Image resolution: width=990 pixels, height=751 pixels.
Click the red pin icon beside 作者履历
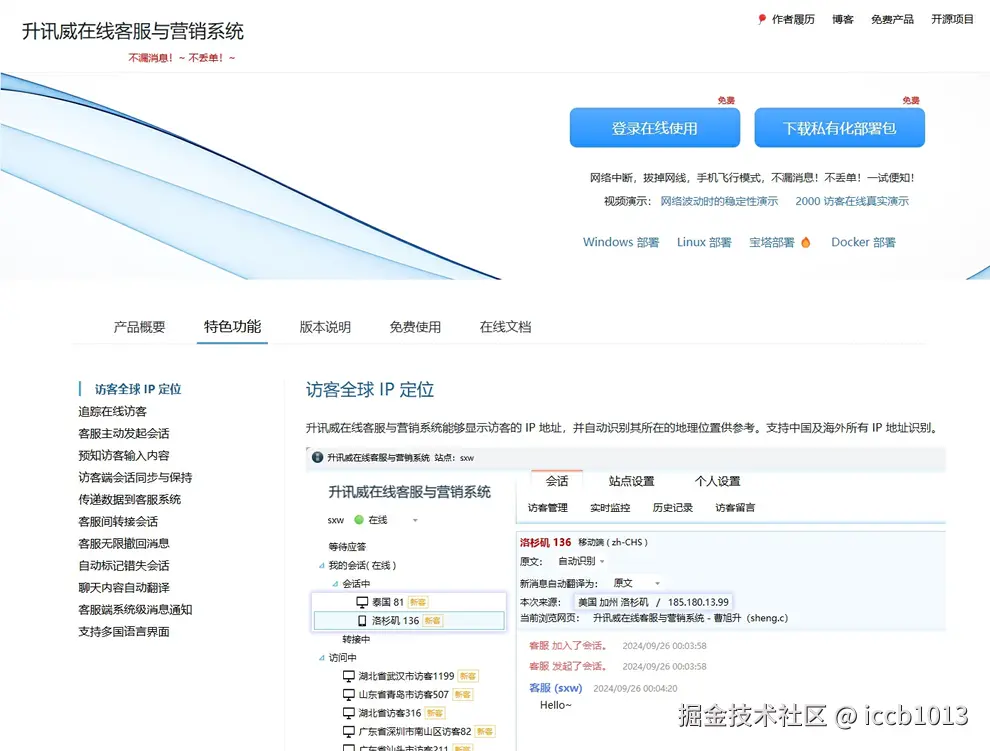761,20
